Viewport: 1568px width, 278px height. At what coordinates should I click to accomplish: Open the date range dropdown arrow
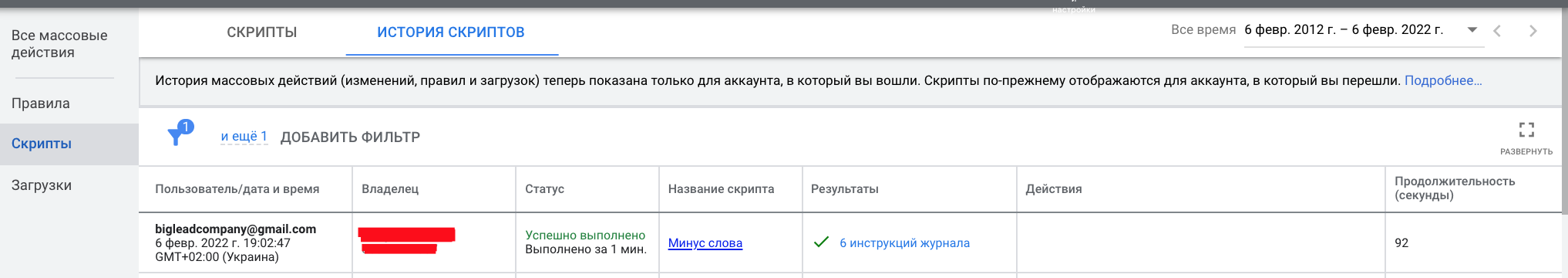tap(1472, 30)
